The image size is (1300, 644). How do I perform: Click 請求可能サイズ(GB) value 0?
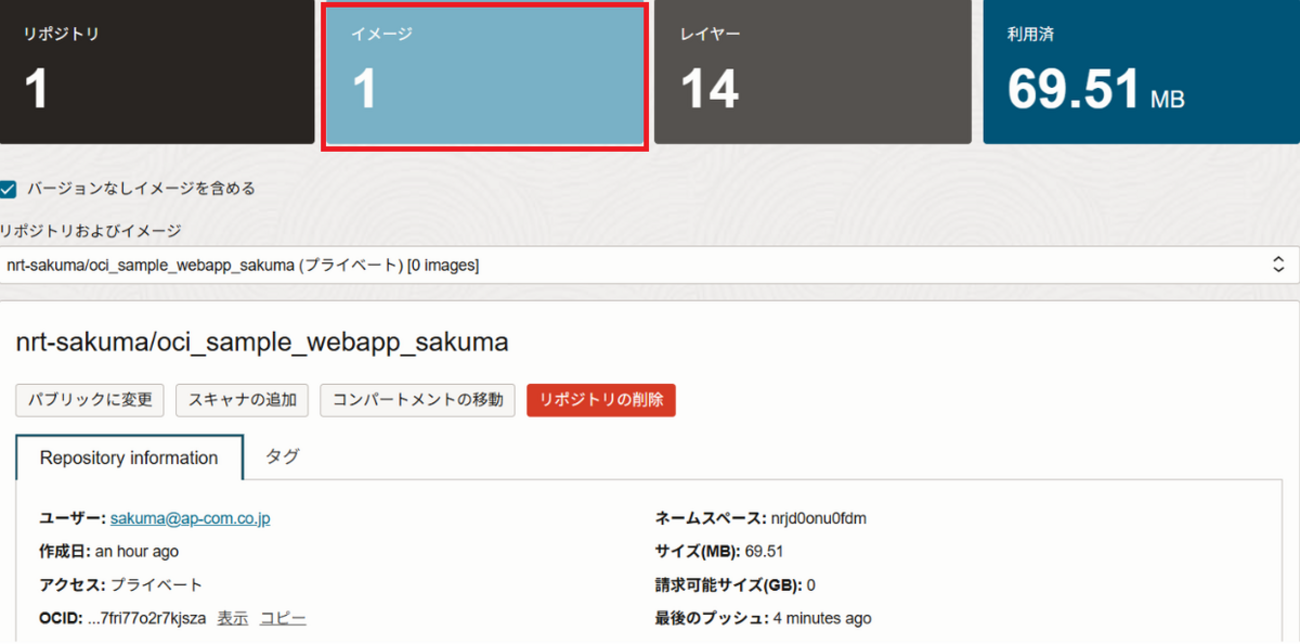(811, 585)
